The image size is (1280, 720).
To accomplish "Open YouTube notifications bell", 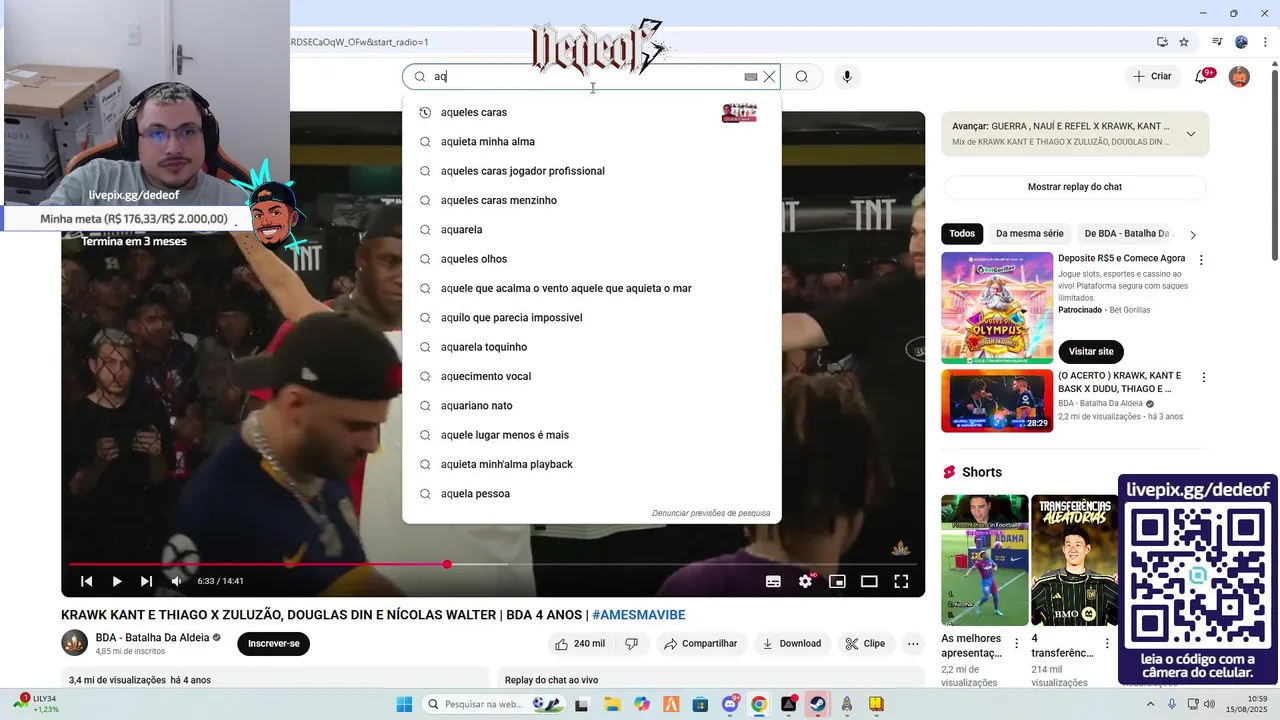I will pyautogui.click(x=1202, y=77).
